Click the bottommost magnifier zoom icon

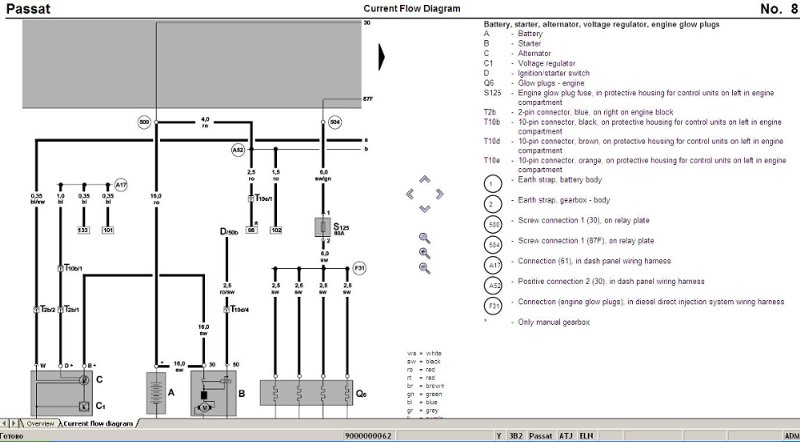click(x=424, y=268)
